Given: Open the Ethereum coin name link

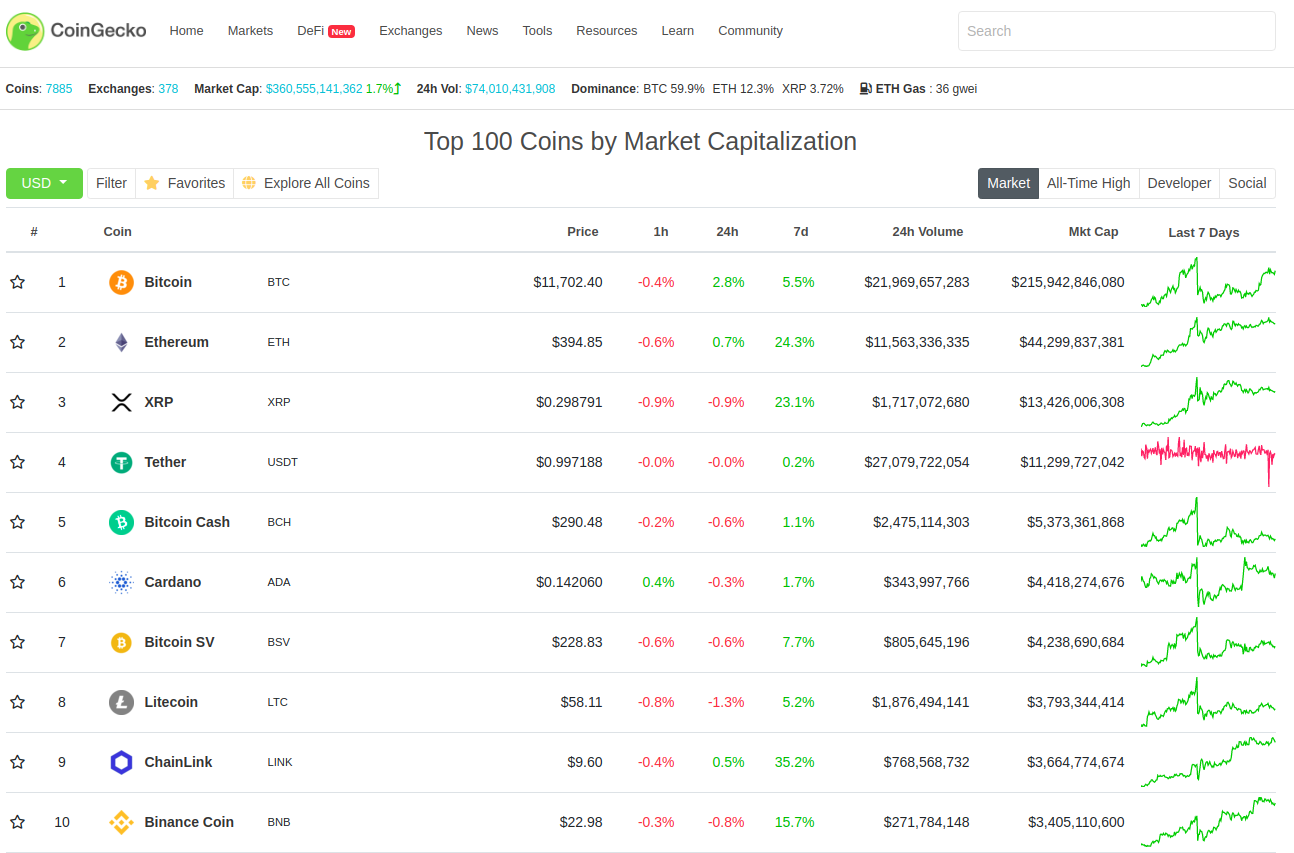Looking at the screenshot, I should click(x=176, y=342).
